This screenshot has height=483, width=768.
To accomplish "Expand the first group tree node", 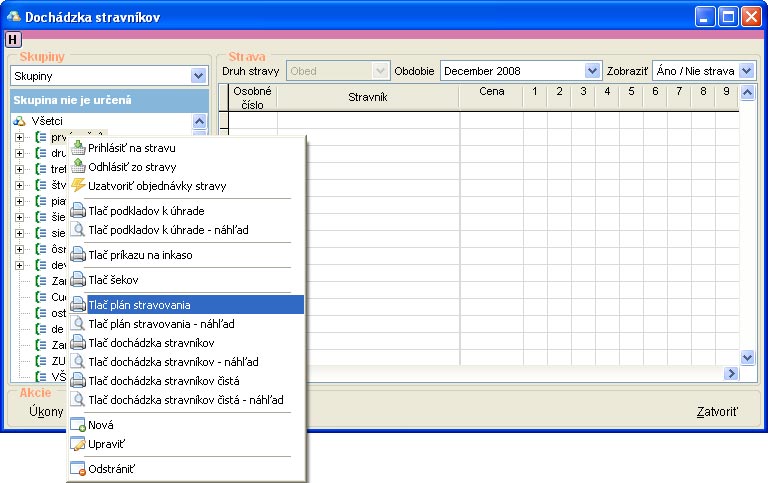I will (19, 137).
